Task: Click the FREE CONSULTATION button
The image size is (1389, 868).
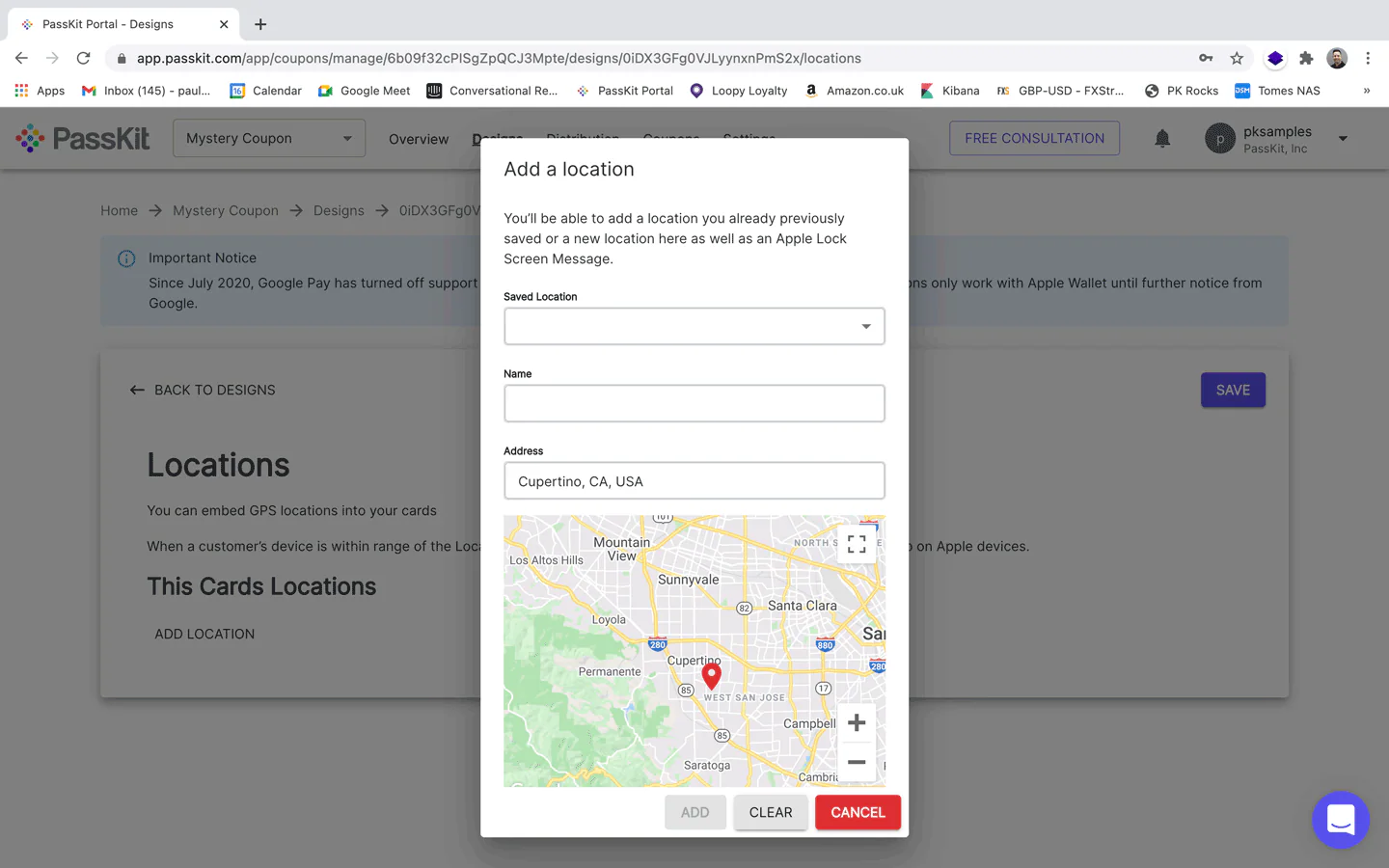Action: [1034, 138]
